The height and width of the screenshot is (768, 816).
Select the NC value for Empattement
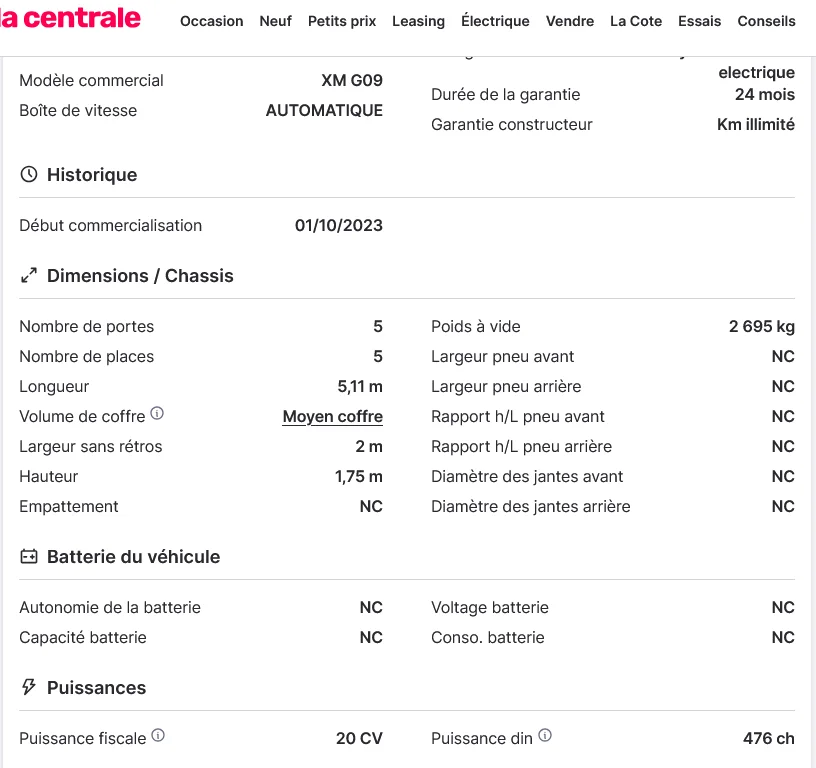pyautogui.click(x=371, y=507)
